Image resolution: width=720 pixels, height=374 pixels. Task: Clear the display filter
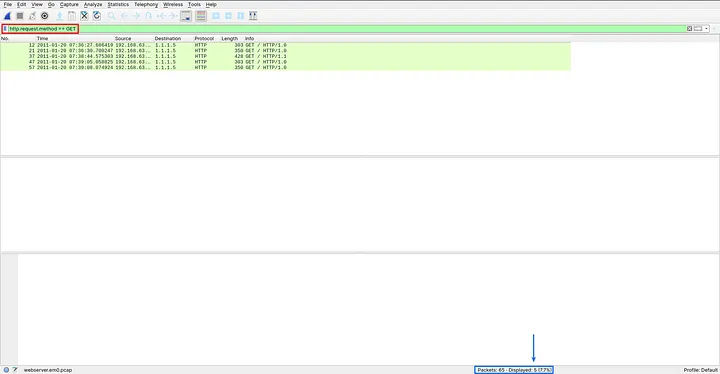pyautogui.click(x=689, y=28)
